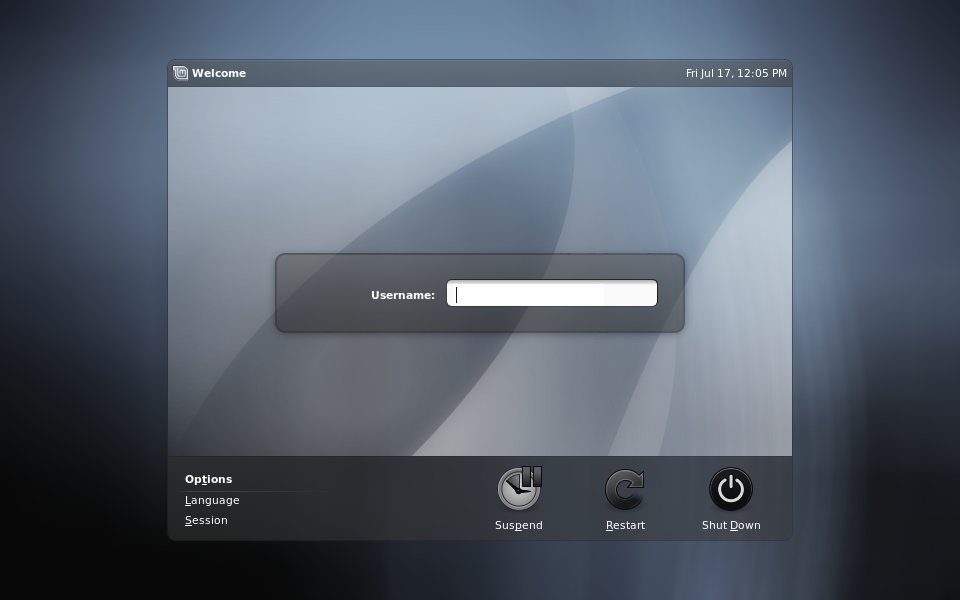Click the Shut Down text label
The image size is (960, 600).
coord(731,525)
